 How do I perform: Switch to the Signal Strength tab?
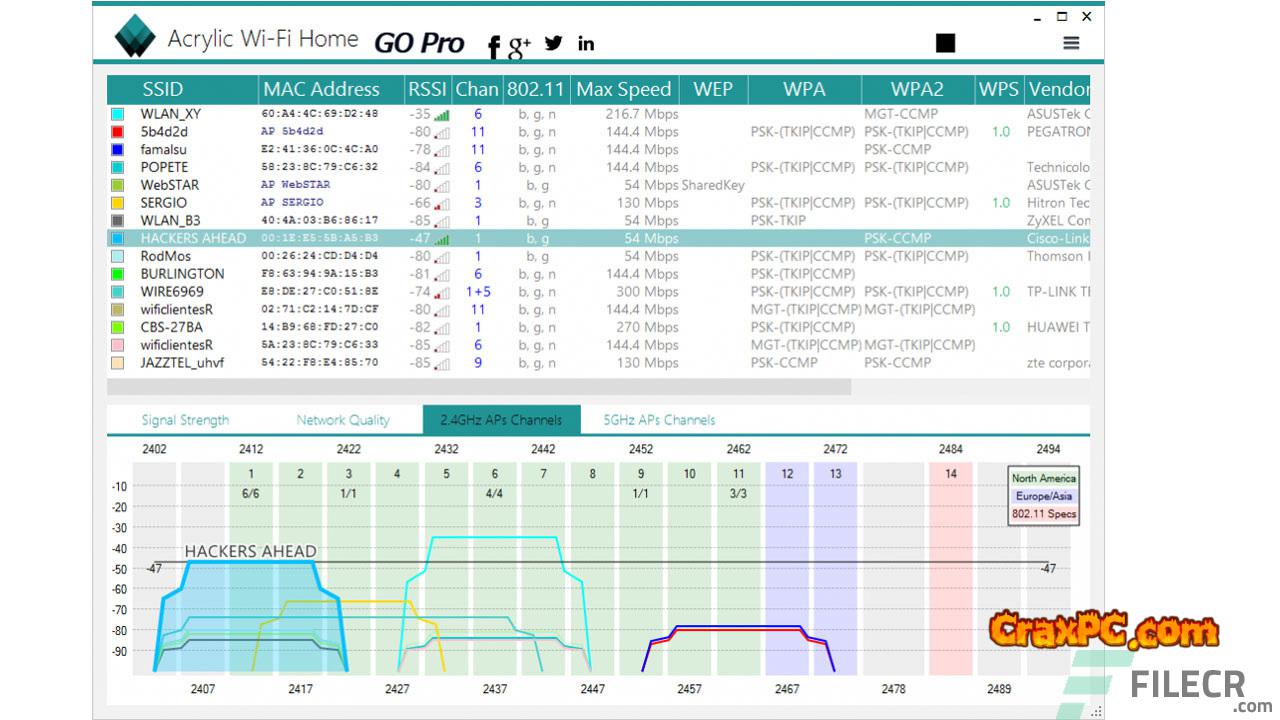[185, 420]
